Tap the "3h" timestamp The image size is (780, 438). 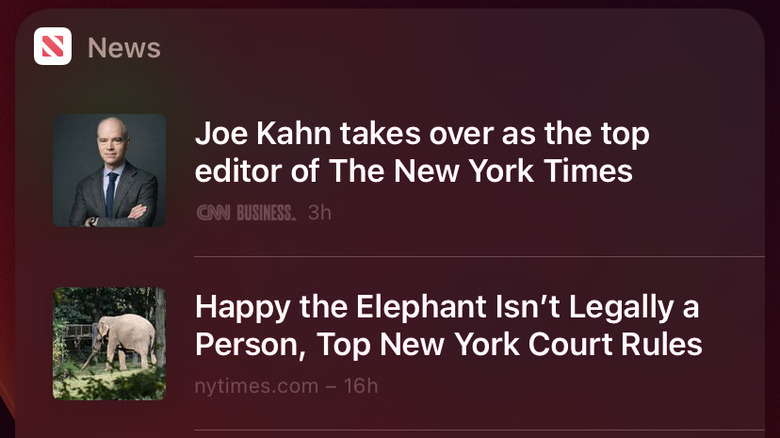click(x=319, y=212)
